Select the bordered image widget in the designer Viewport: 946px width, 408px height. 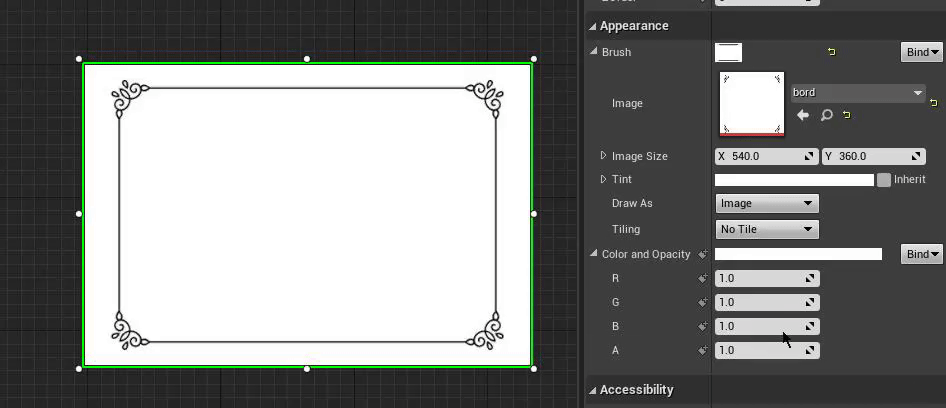point(307,215)
